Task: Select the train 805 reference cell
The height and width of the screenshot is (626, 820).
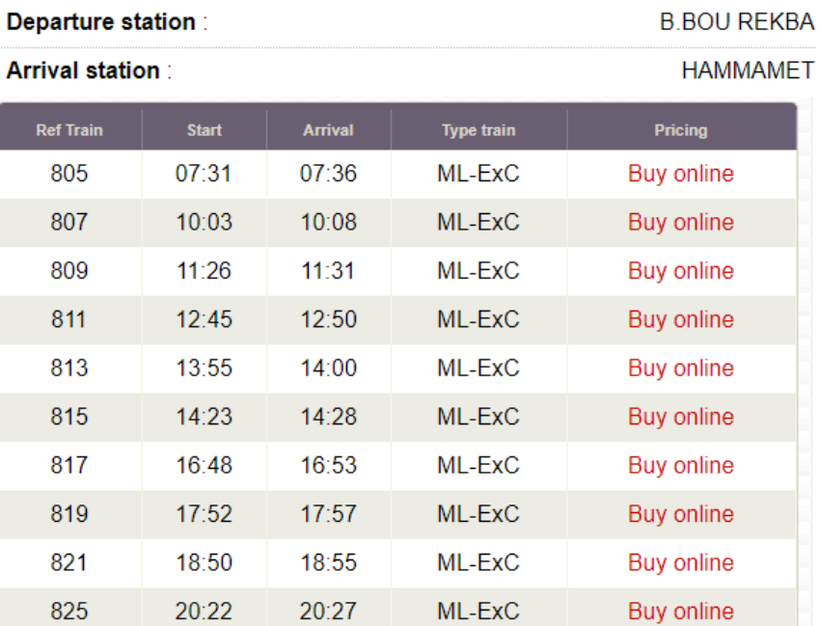Action: [x=69, y=174]
